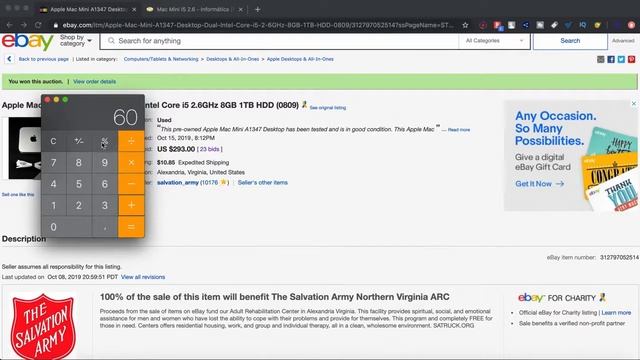Click calculator digit 9

104,162
